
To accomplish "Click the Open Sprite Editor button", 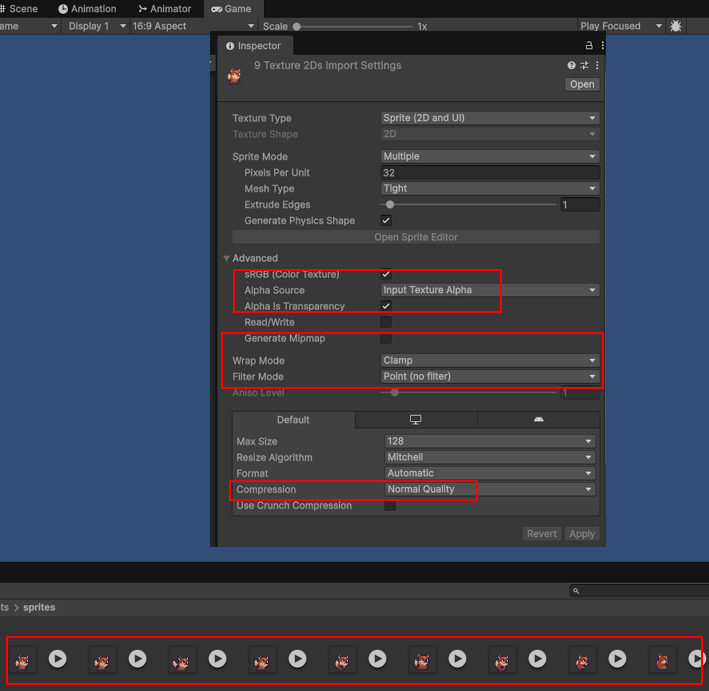I will tap(416, 238).
